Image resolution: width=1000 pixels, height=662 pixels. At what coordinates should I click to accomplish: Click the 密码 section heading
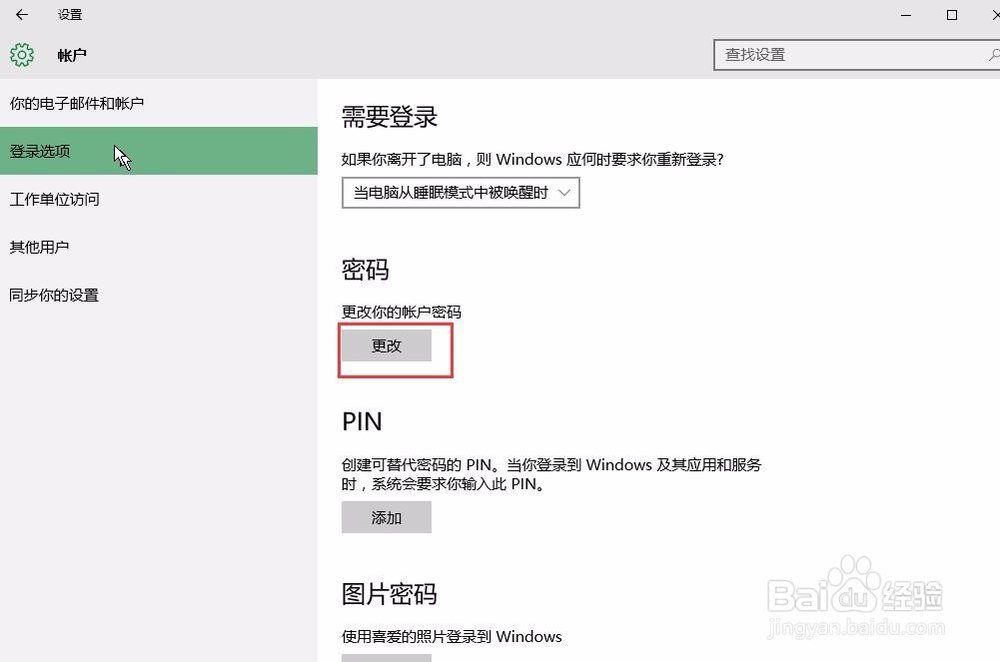(x=366, y=269)
